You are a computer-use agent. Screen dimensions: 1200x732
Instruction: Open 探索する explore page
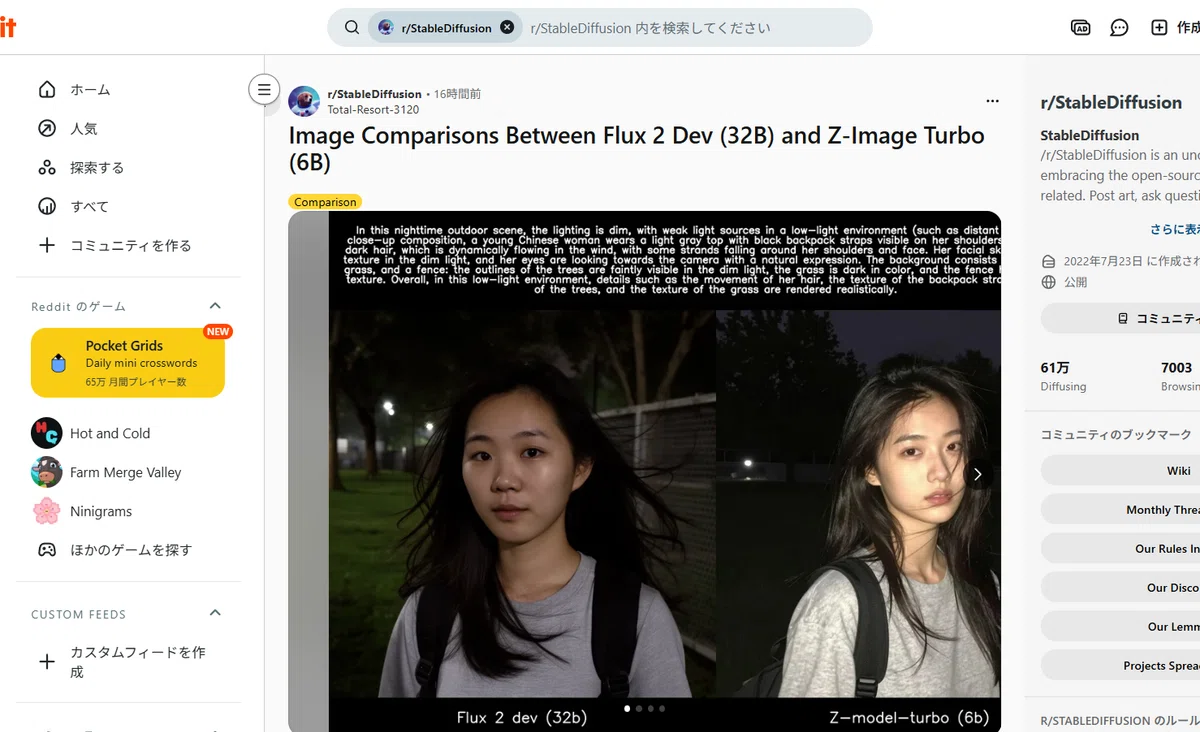pos(128,168)
